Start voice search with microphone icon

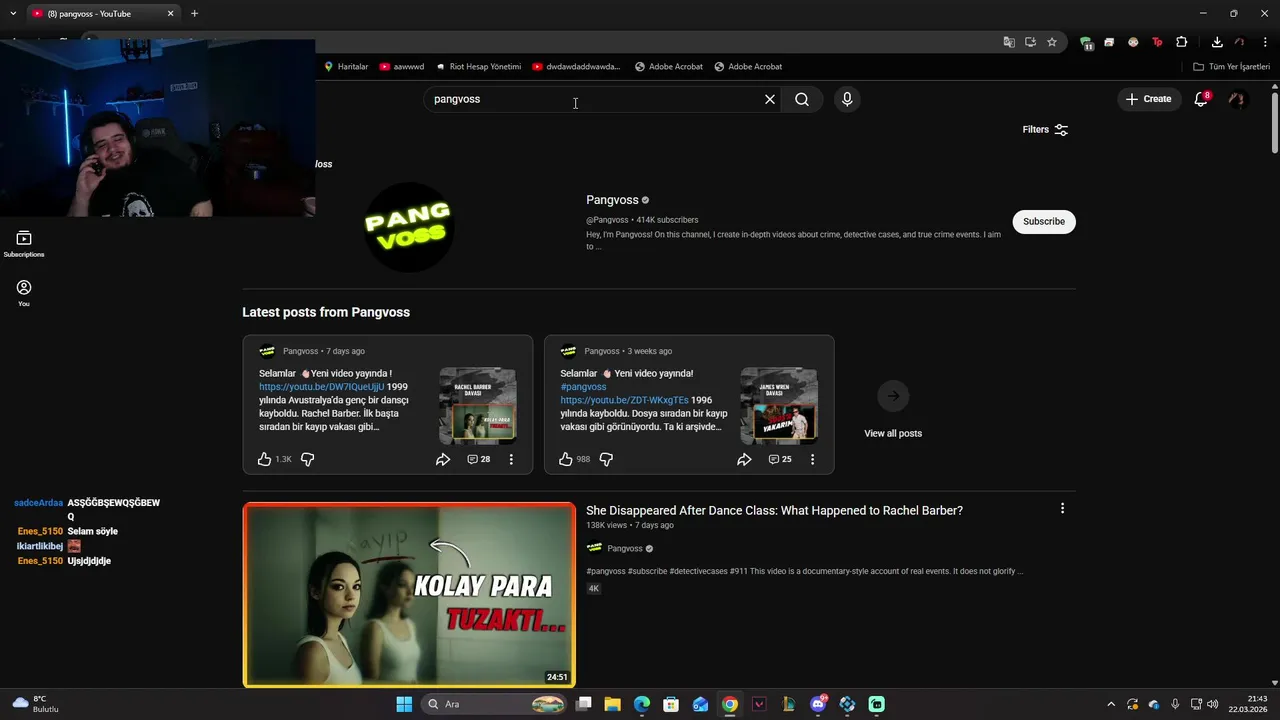(x=847, y=99)
